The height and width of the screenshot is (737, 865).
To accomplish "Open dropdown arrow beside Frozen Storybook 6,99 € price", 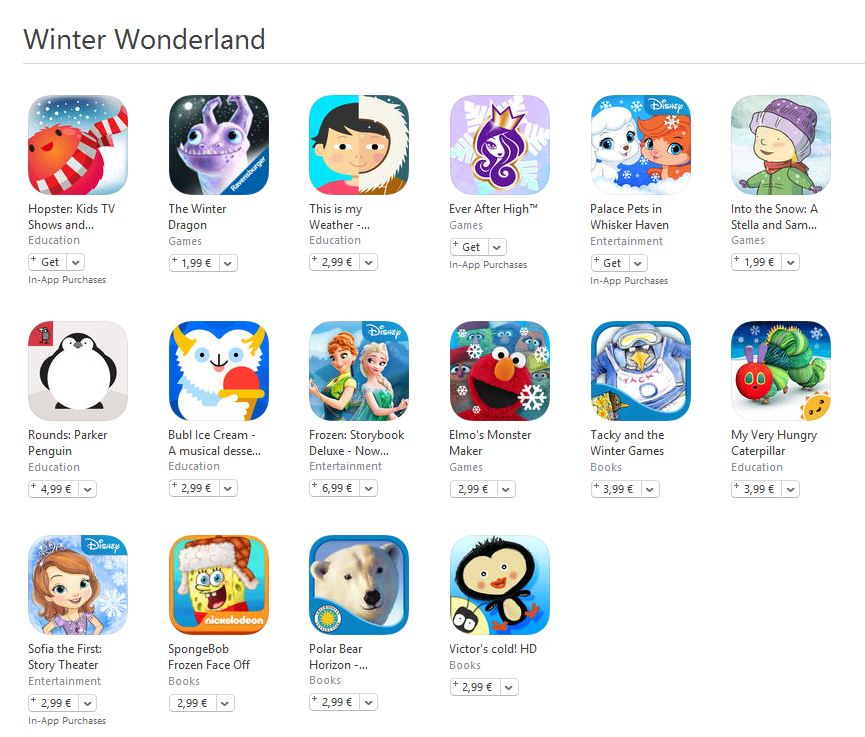I will pos(369,488).
